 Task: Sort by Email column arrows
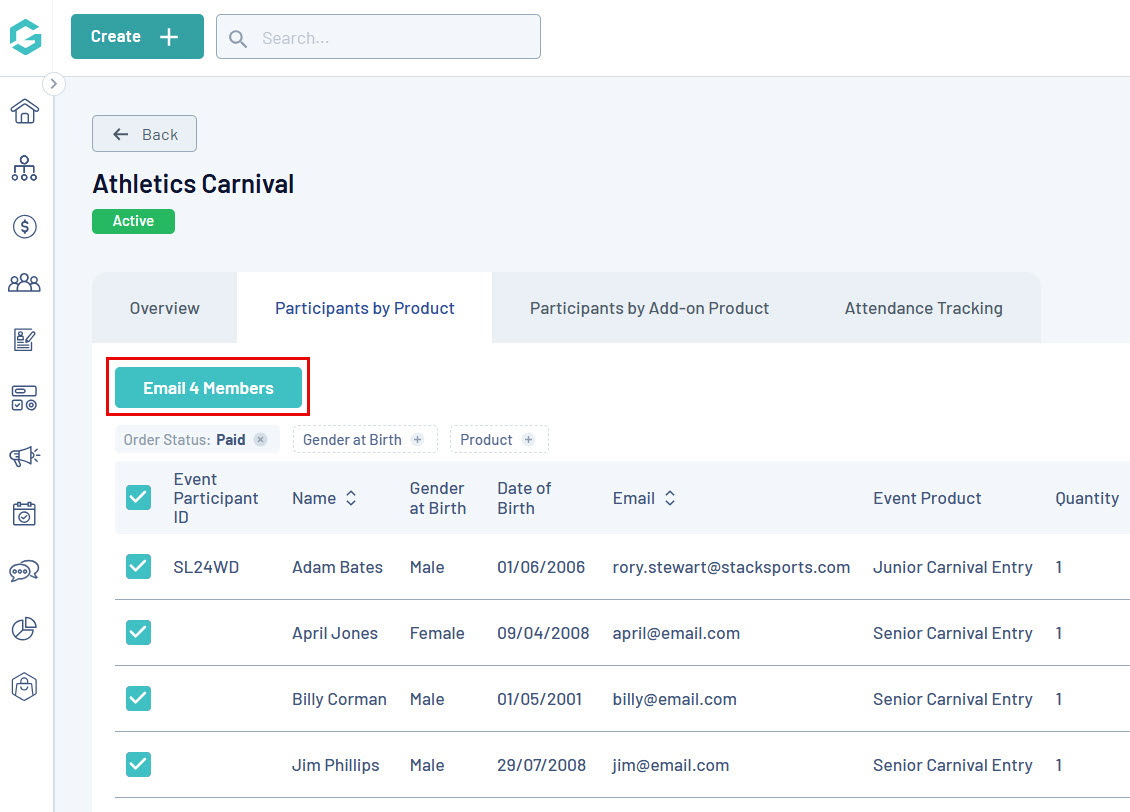point(669,498)
